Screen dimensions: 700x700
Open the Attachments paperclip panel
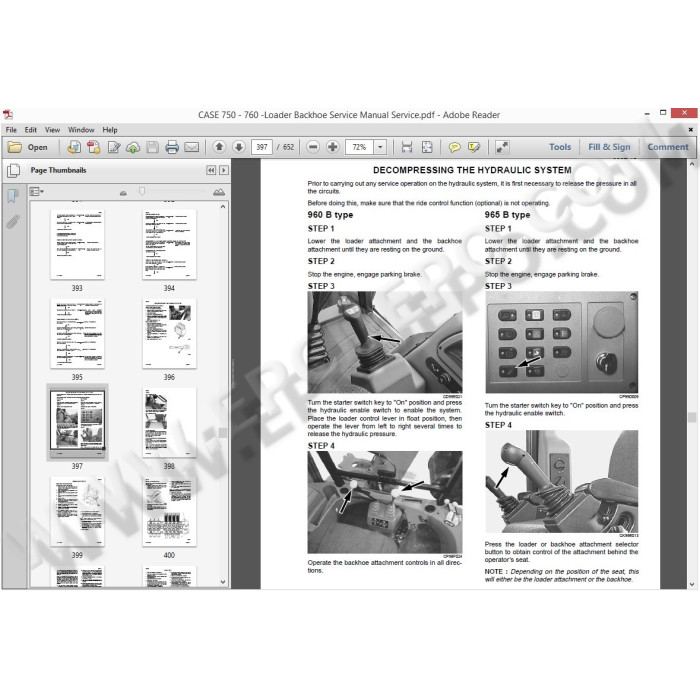(x=13, y=221)
